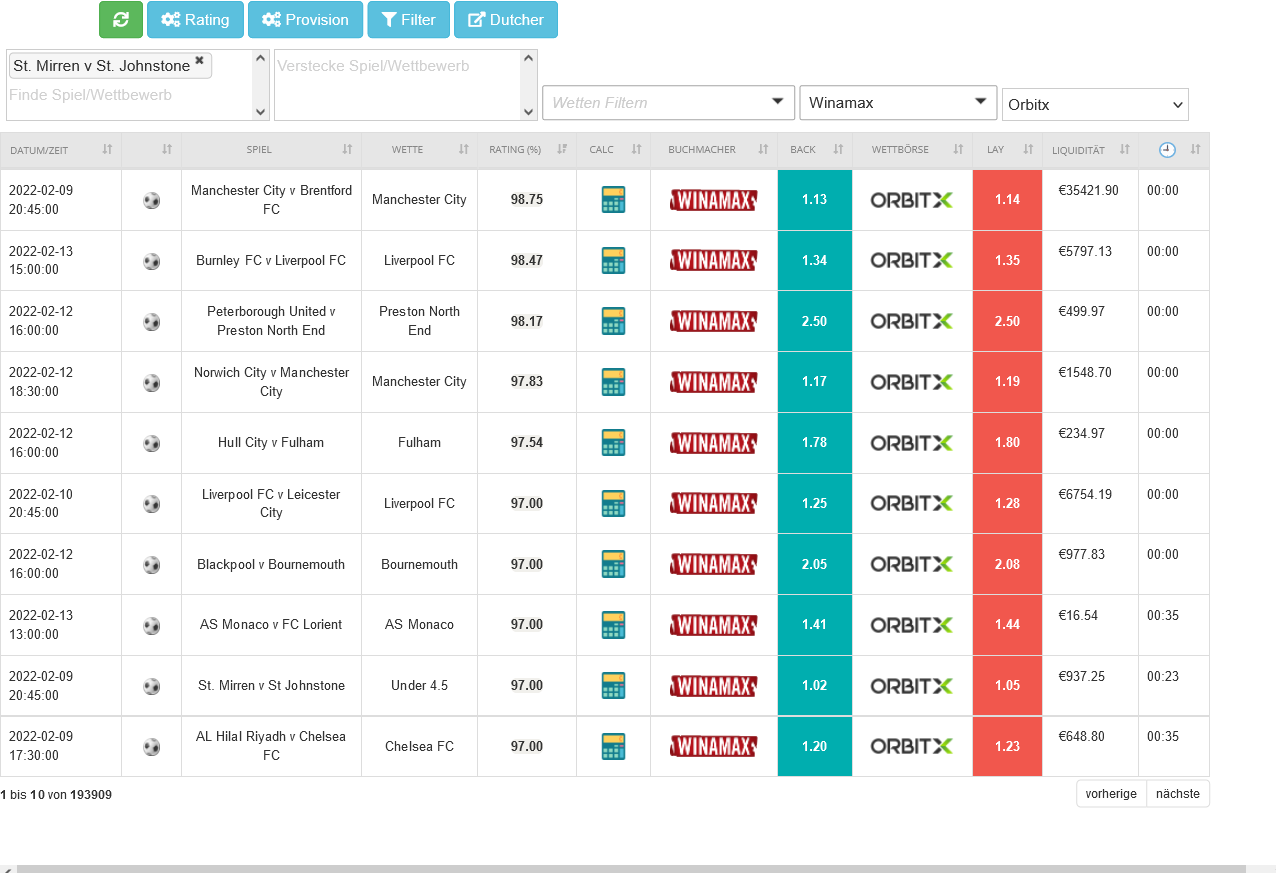Click back odds 2.05 for Bournemouth
The width and height of the screenshot is (1276, 873).
point(815,564)
